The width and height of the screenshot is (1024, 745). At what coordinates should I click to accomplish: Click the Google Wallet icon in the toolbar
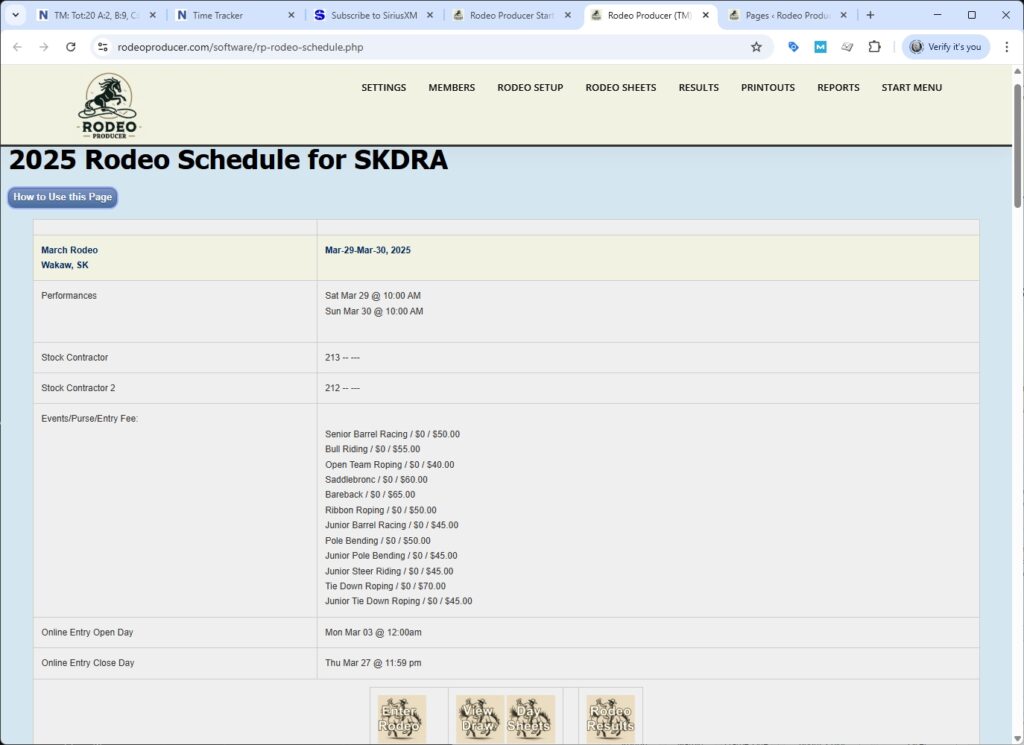[x=845, y=46]
